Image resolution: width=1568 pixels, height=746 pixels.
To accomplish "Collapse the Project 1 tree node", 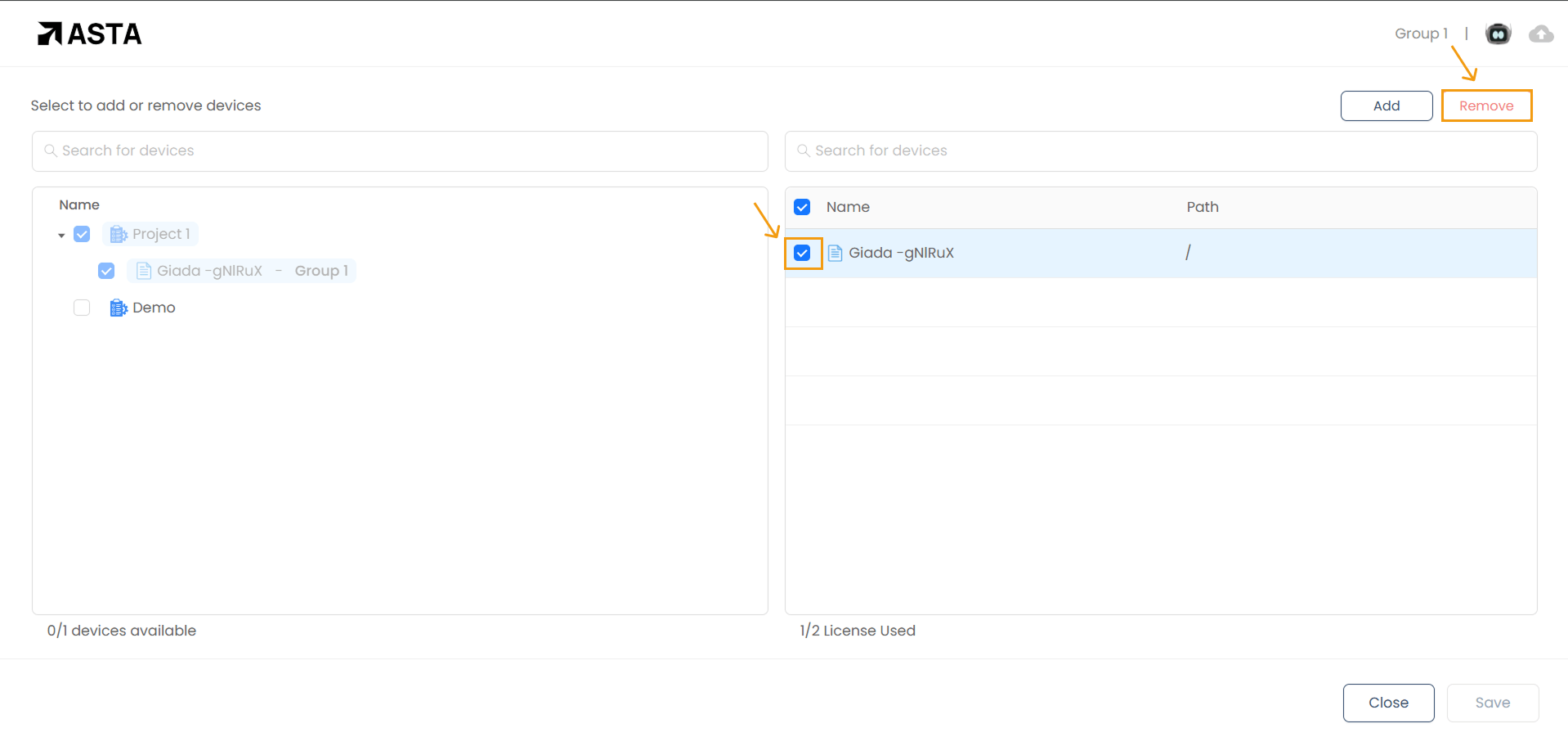I will click(61, 236).
